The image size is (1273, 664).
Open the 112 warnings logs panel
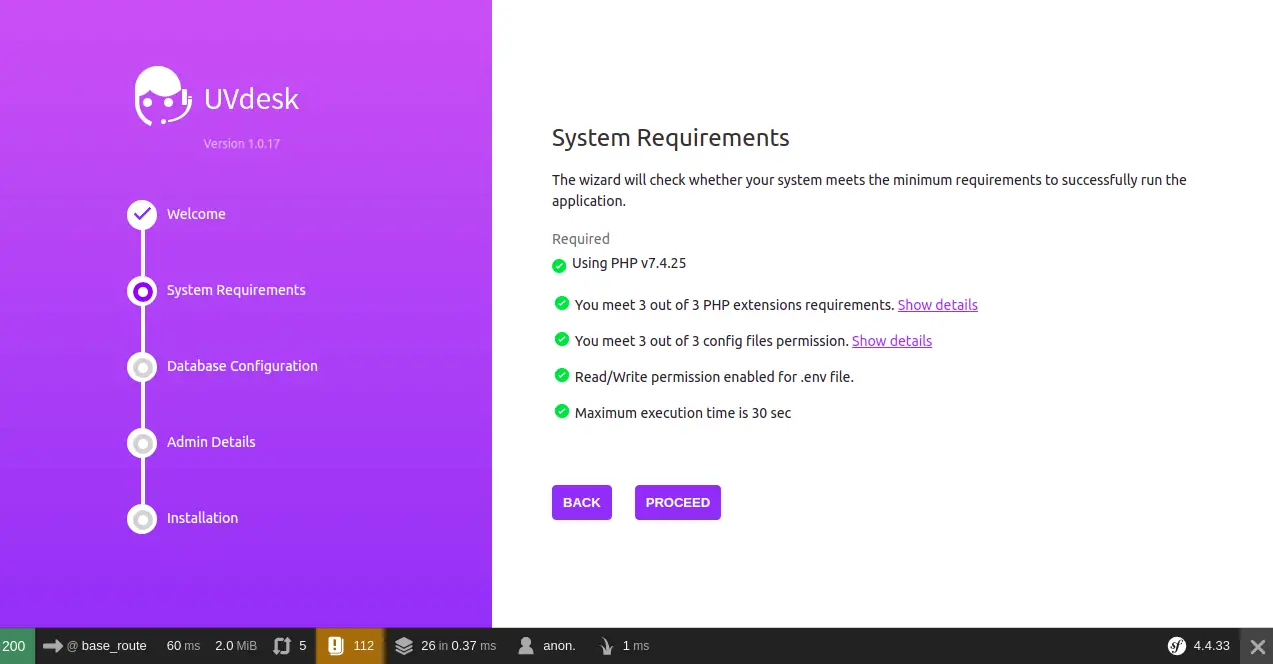coord(350,646)
